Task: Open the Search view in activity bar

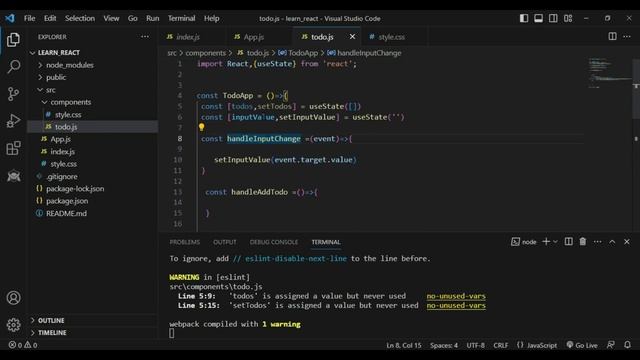Action: pos(13,67)
